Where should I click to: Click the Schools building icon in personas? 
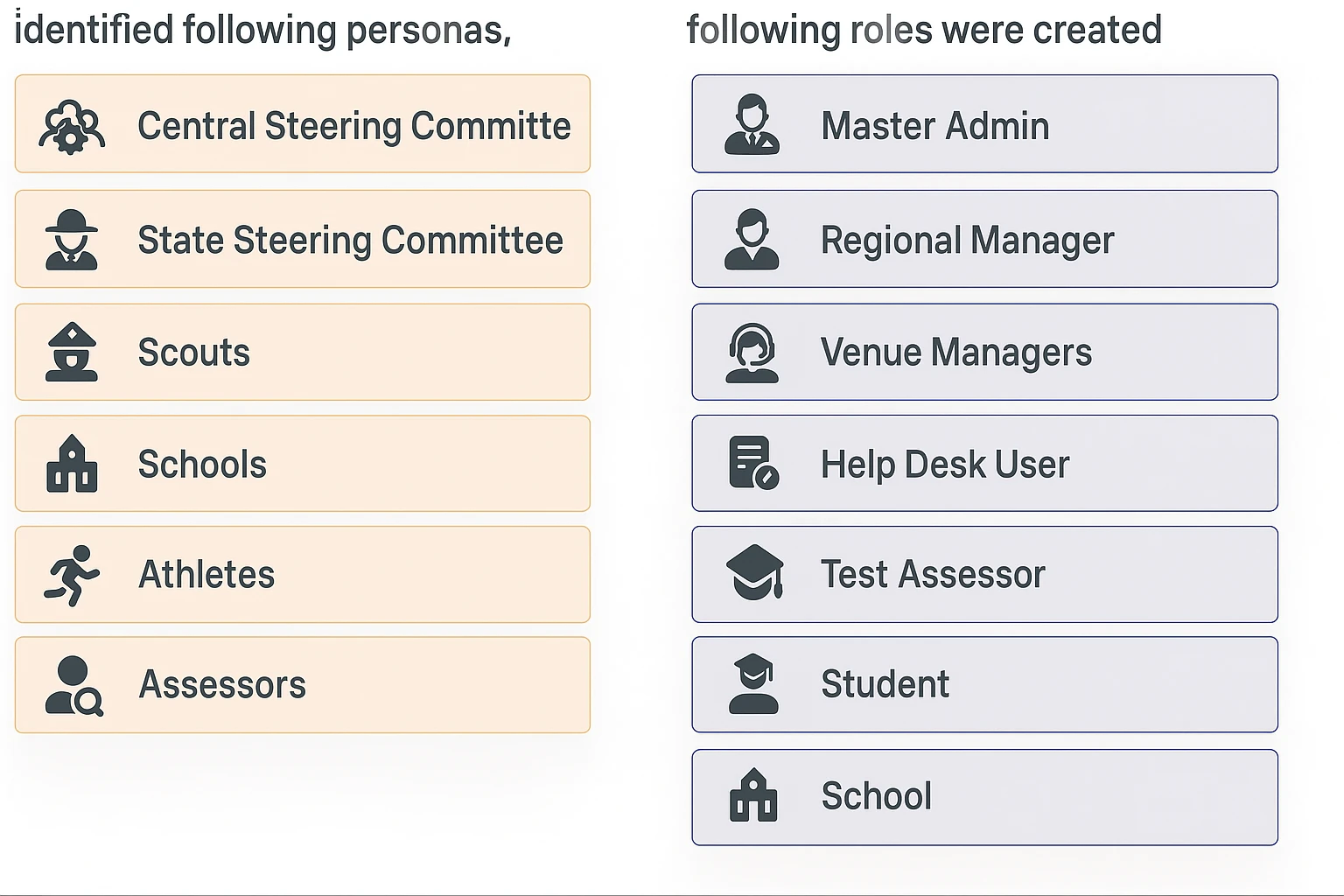pyautogui.click(x=72, y=464)
